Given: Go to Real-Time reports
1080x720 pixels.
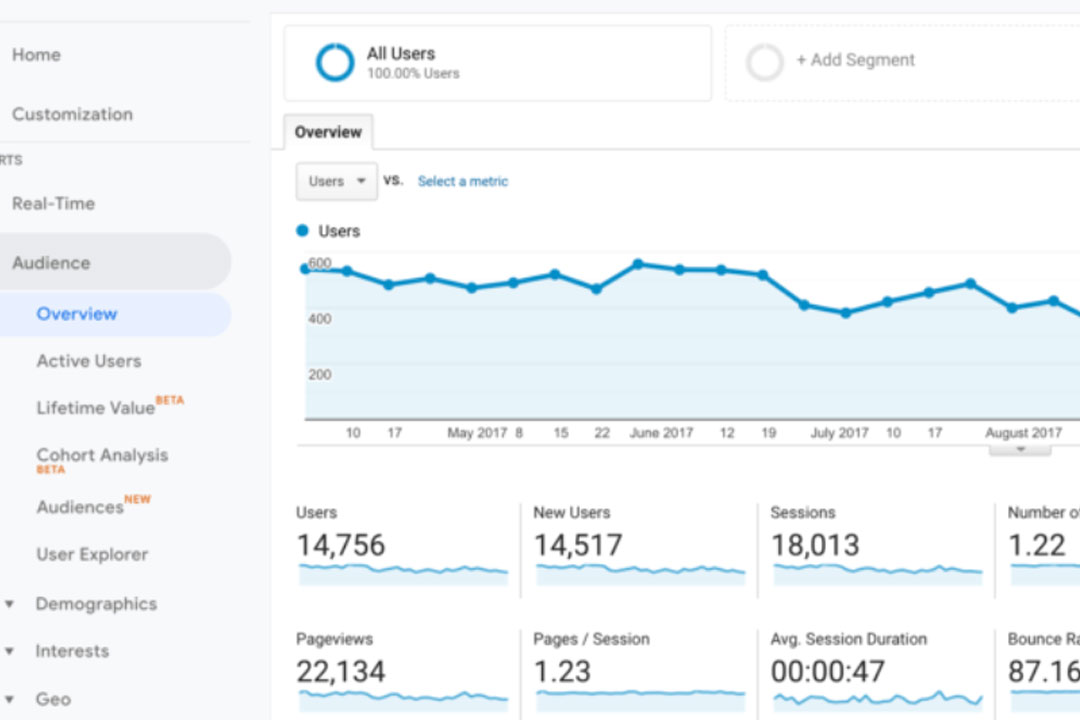Looking at the screenshot, I should click(53, 203).
